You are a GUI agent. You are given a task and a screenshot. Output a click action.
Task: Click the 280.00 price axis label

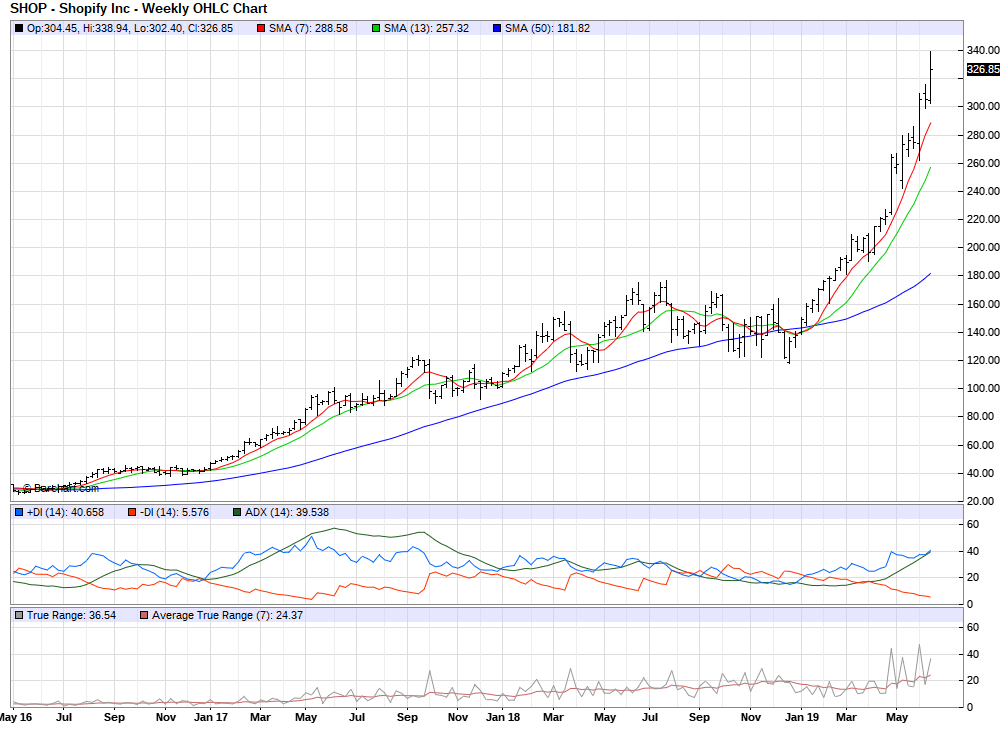pyautogui.click(x=983, y=135)
